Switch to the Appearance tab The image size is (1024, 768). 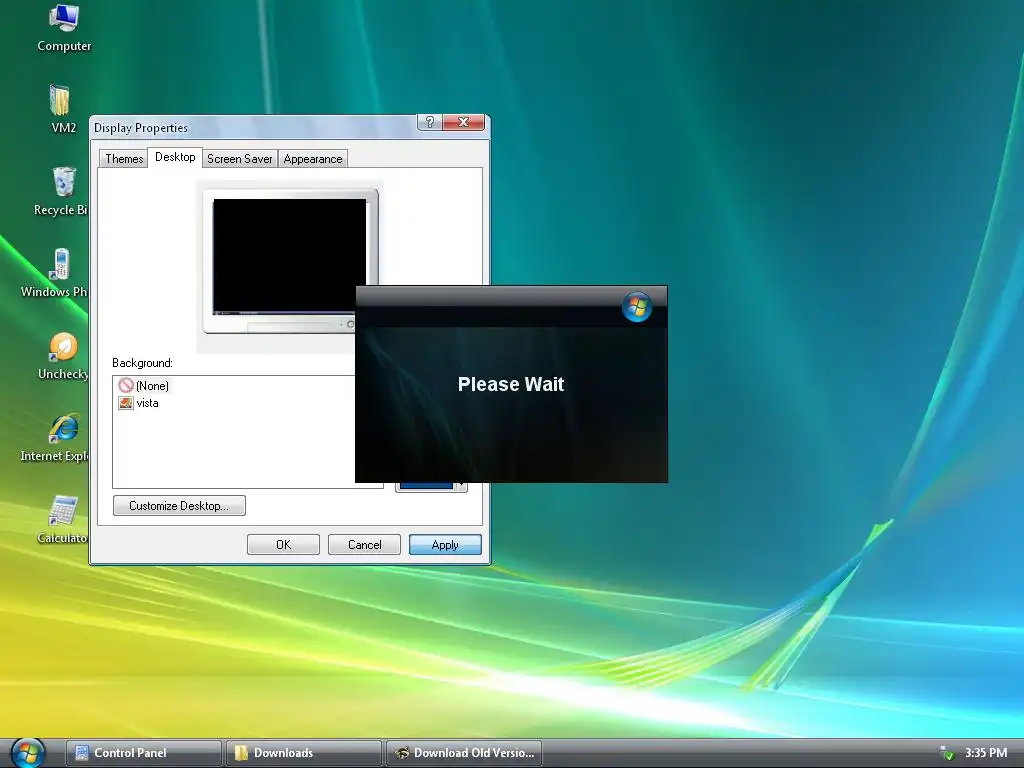pyautogui.click(x=313, y=159)
